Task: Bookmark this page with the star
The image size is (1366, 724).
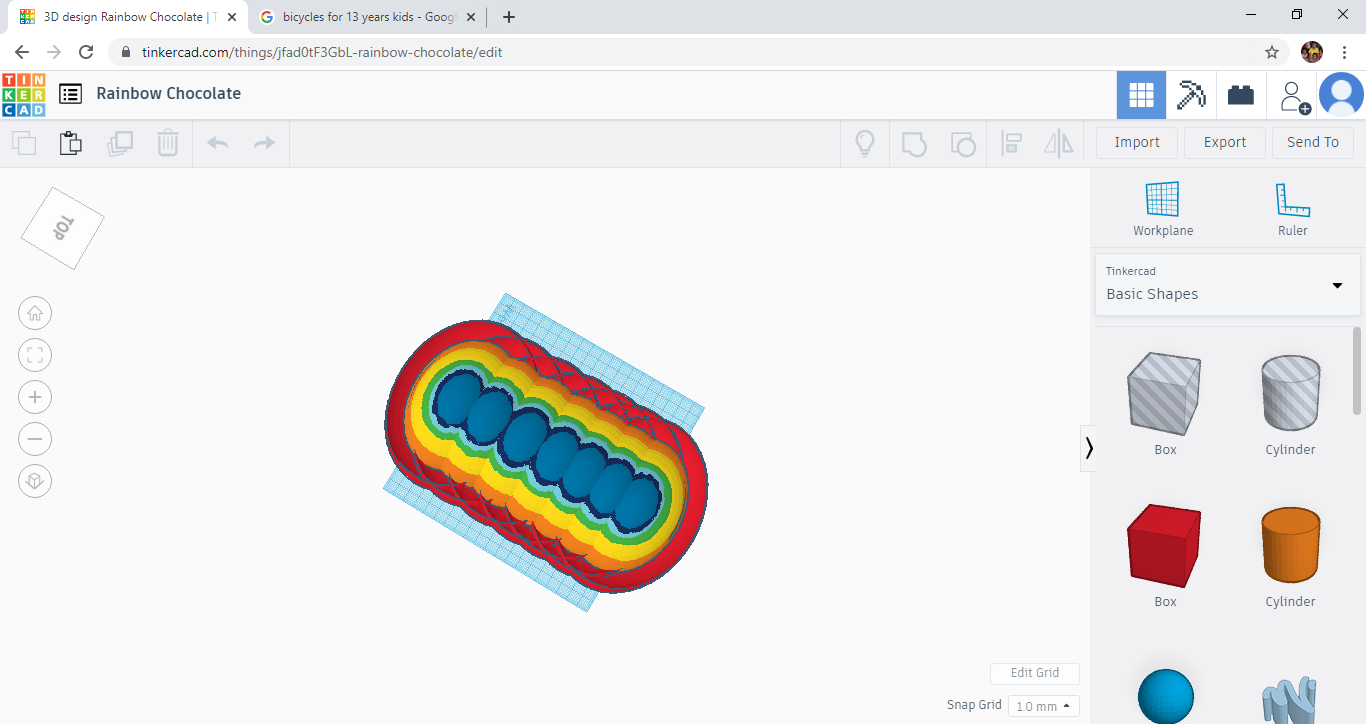Action: 1272,52
